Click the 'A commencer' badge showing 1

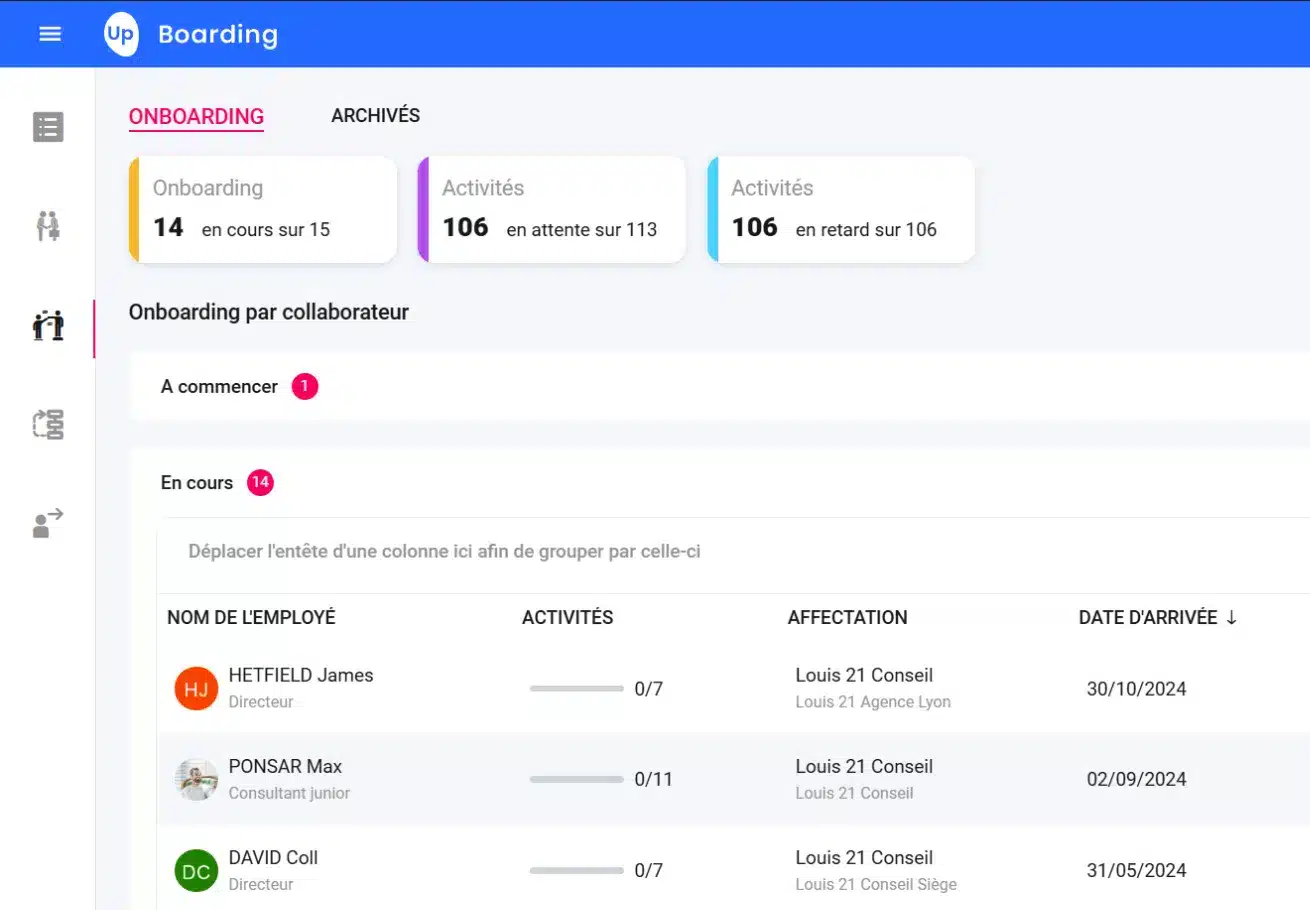tap(305, 386)
